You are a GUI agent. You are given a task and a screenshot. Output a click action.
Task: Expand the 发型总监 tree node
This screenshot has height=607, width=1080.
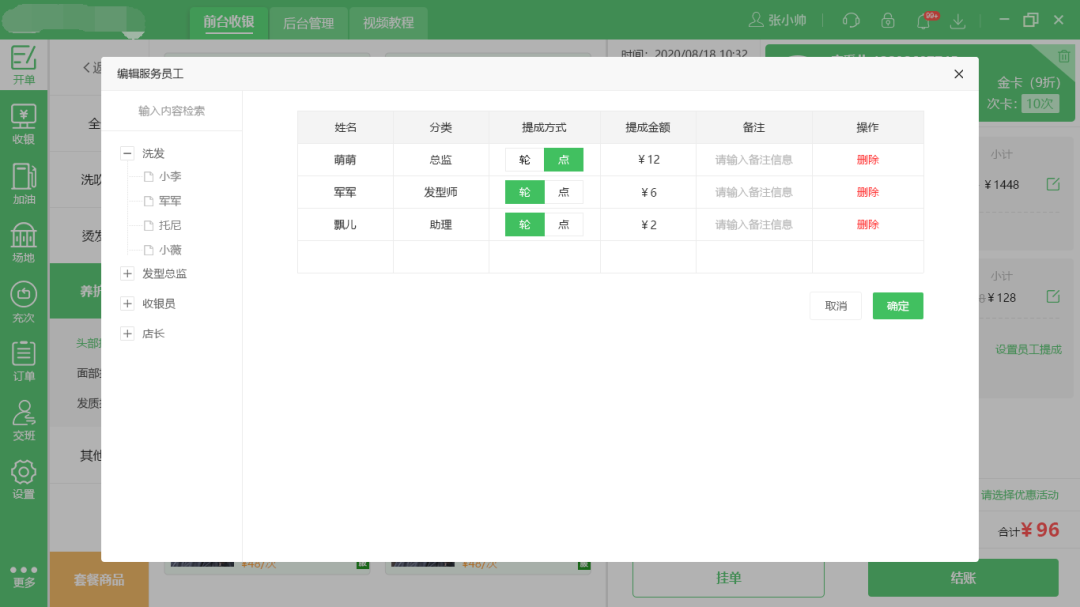click(127, 273)
